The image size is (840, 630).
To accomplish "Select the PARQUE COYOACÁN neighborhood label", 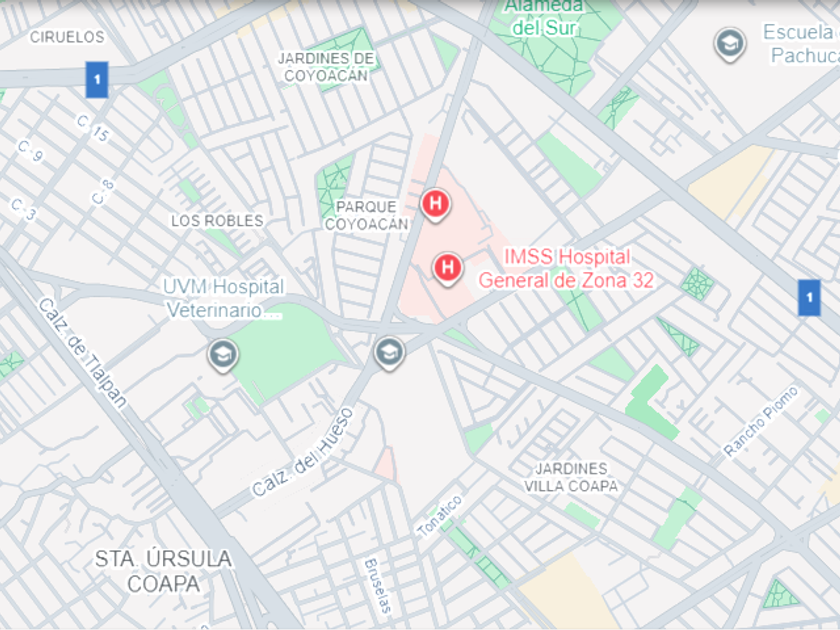I will coord(366,215).
